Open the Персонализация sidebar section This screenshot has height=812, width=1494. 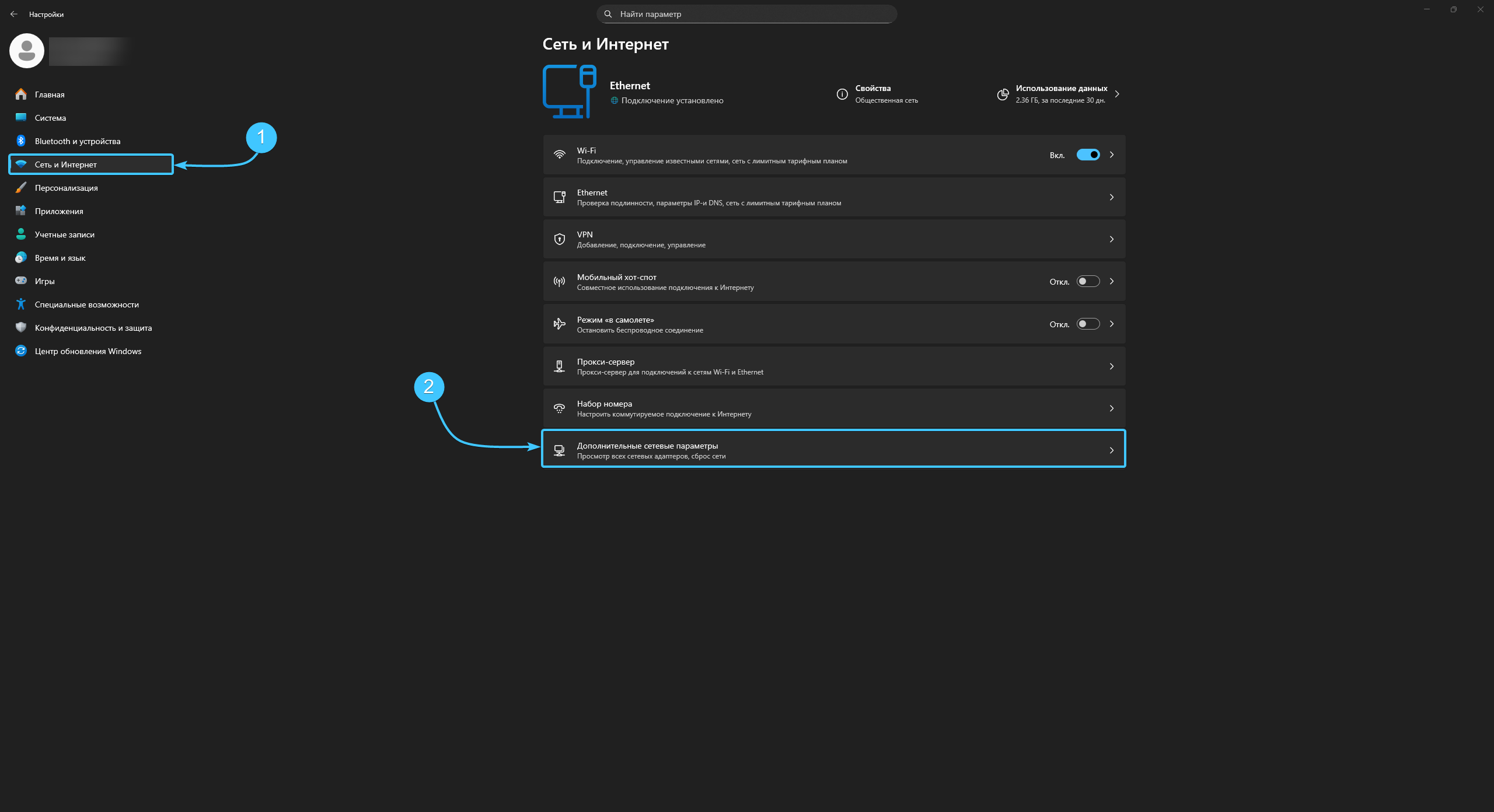[x=66, y=188]
